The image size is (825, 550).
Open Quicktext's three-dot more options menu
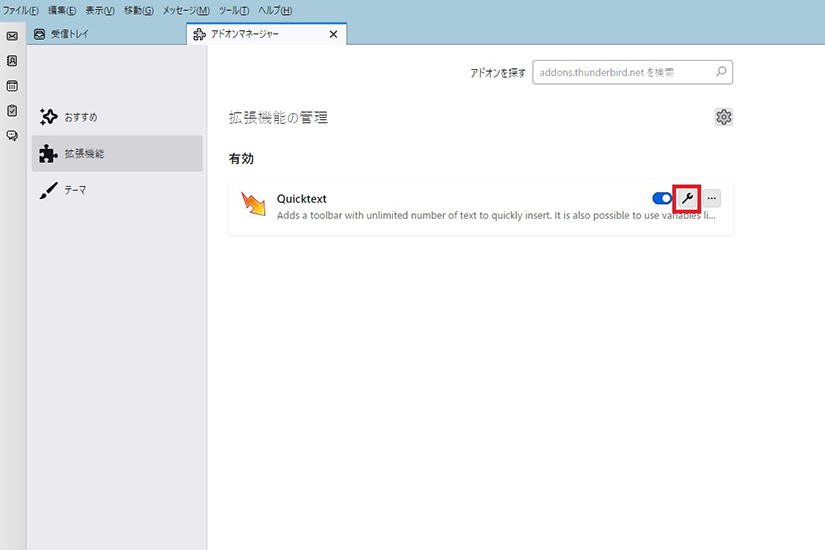point(711,199)
